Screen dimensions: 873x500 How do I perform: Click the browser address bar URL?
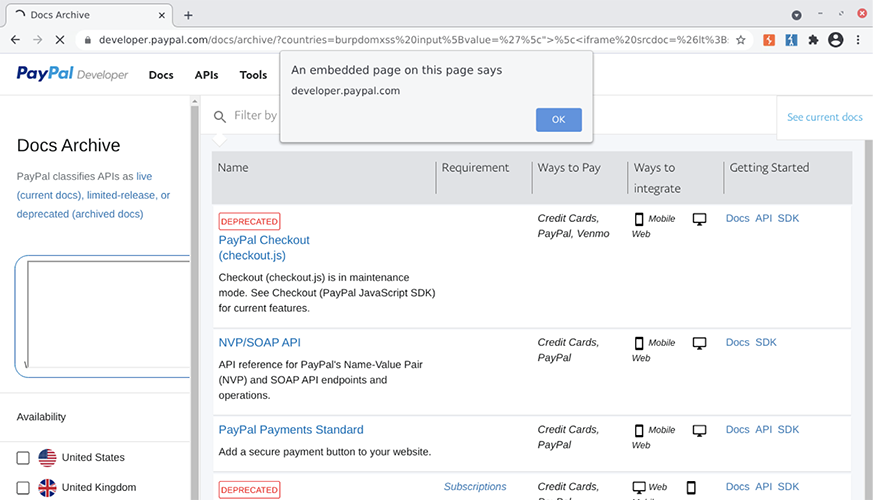pyautogui.click(x=413, y=40)
